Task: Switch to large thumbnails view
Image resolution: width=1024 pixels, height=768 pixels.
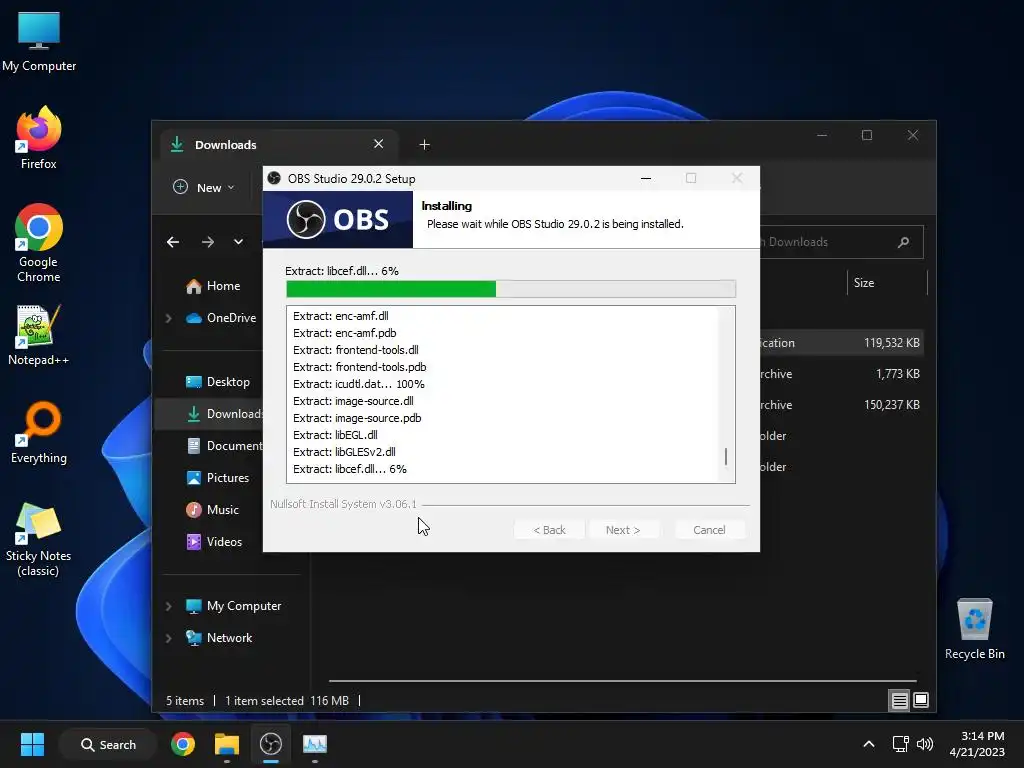Action: tap(921, 701)
